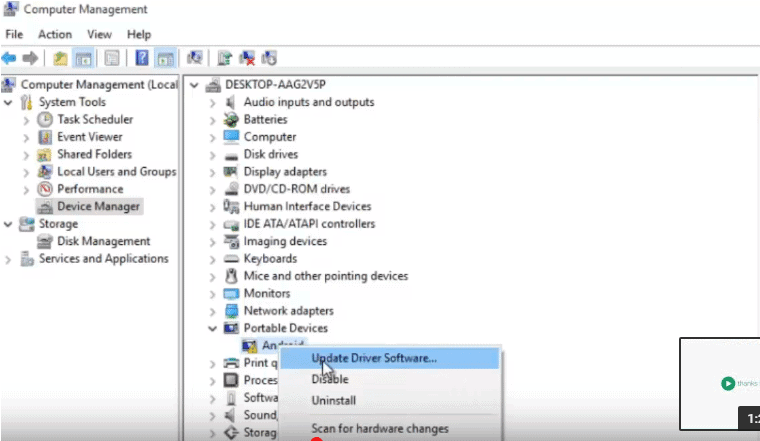Select Device Manager in the tree
The width and height of the screenshot is (760, 441).
(x=98, y=206)
